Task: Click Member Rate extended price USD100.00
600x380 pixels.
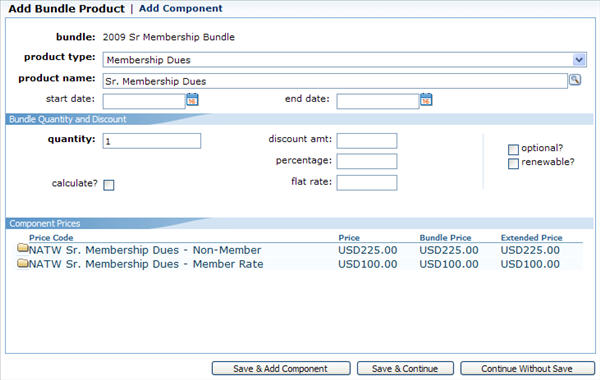Action: tap(530, 264)
